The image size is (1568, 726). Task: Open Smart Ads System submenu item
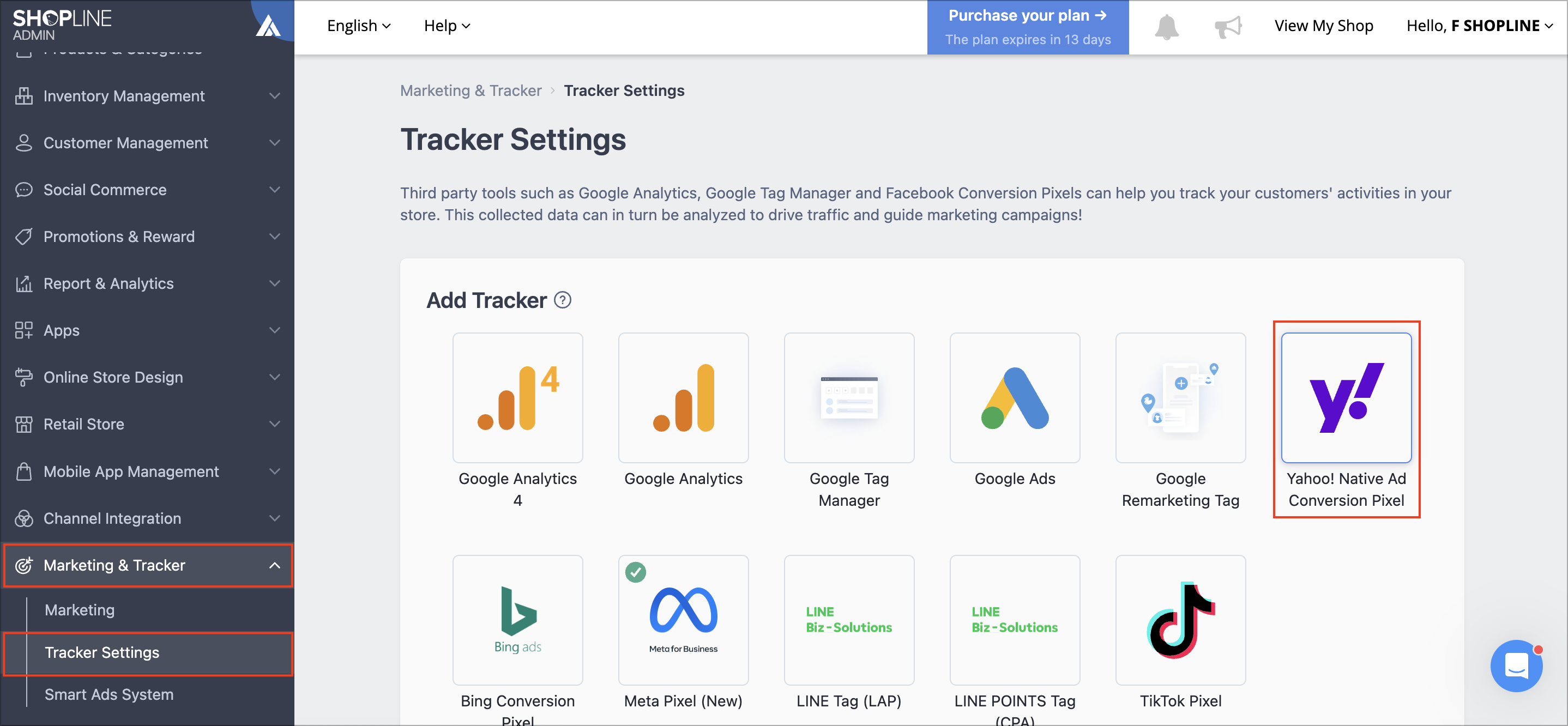click(109, 694)
